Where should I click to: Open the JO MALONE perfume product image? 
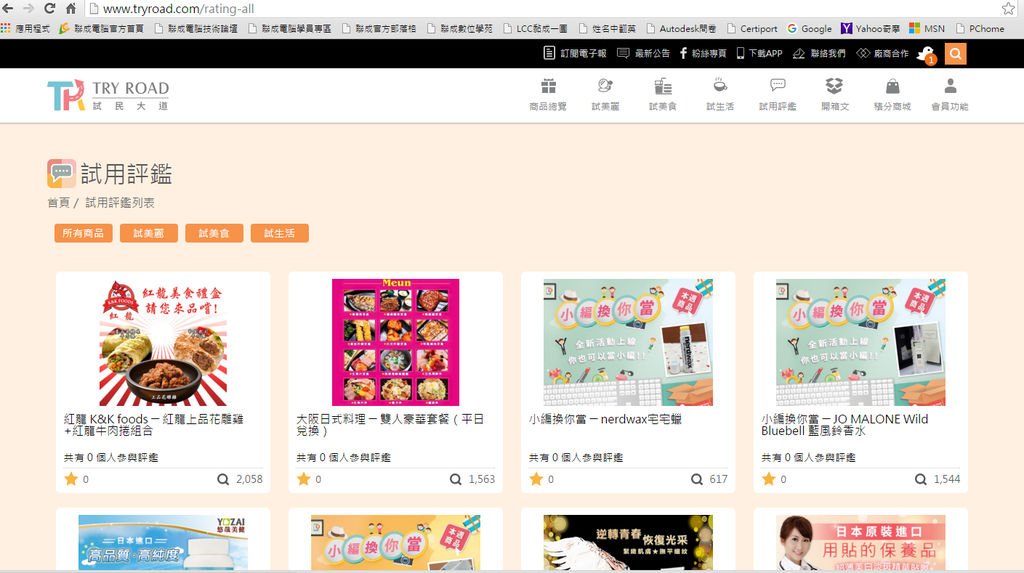coord(861,342)
